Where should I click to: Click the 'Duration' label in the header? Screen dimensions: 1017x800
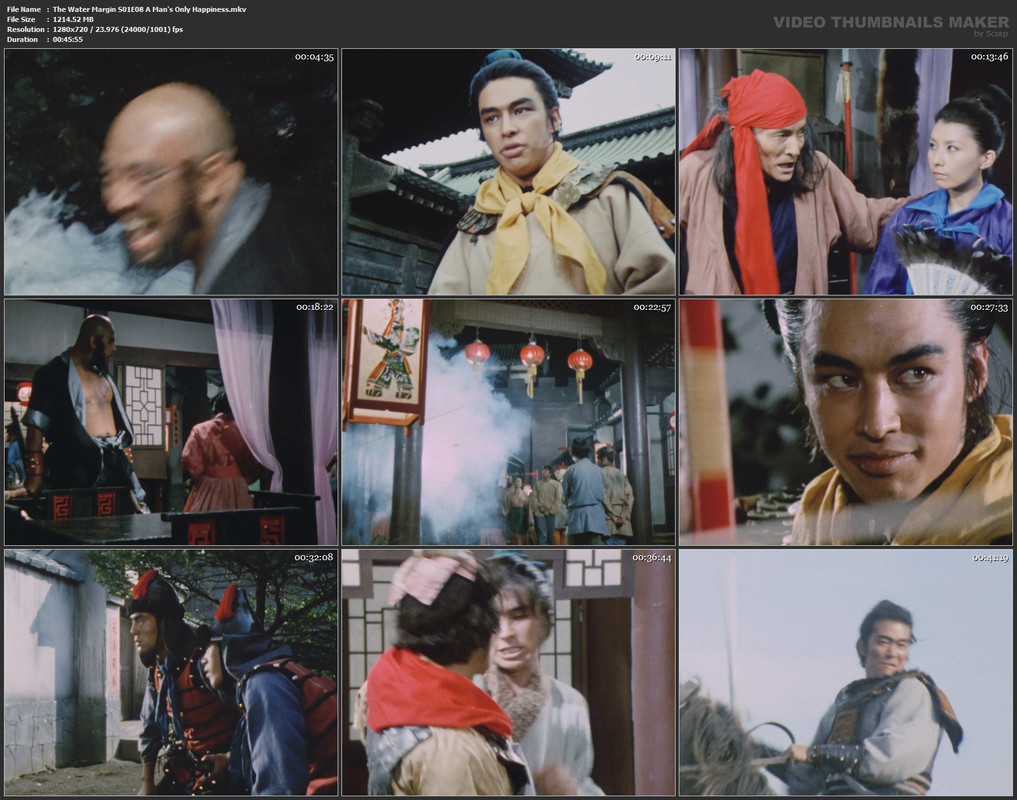(22, 40)
